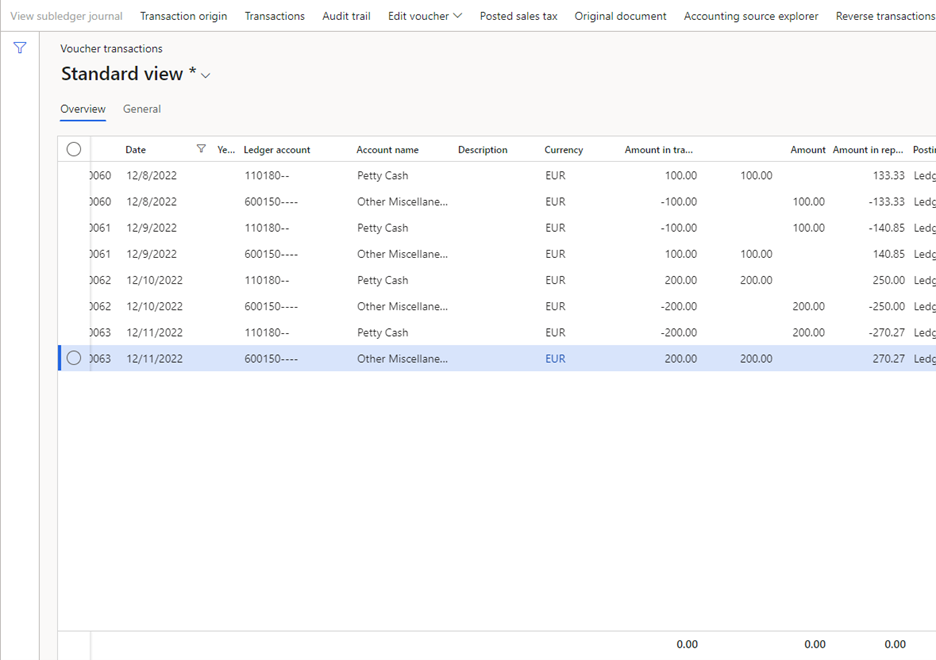Click the Date column filter icon

201,149
